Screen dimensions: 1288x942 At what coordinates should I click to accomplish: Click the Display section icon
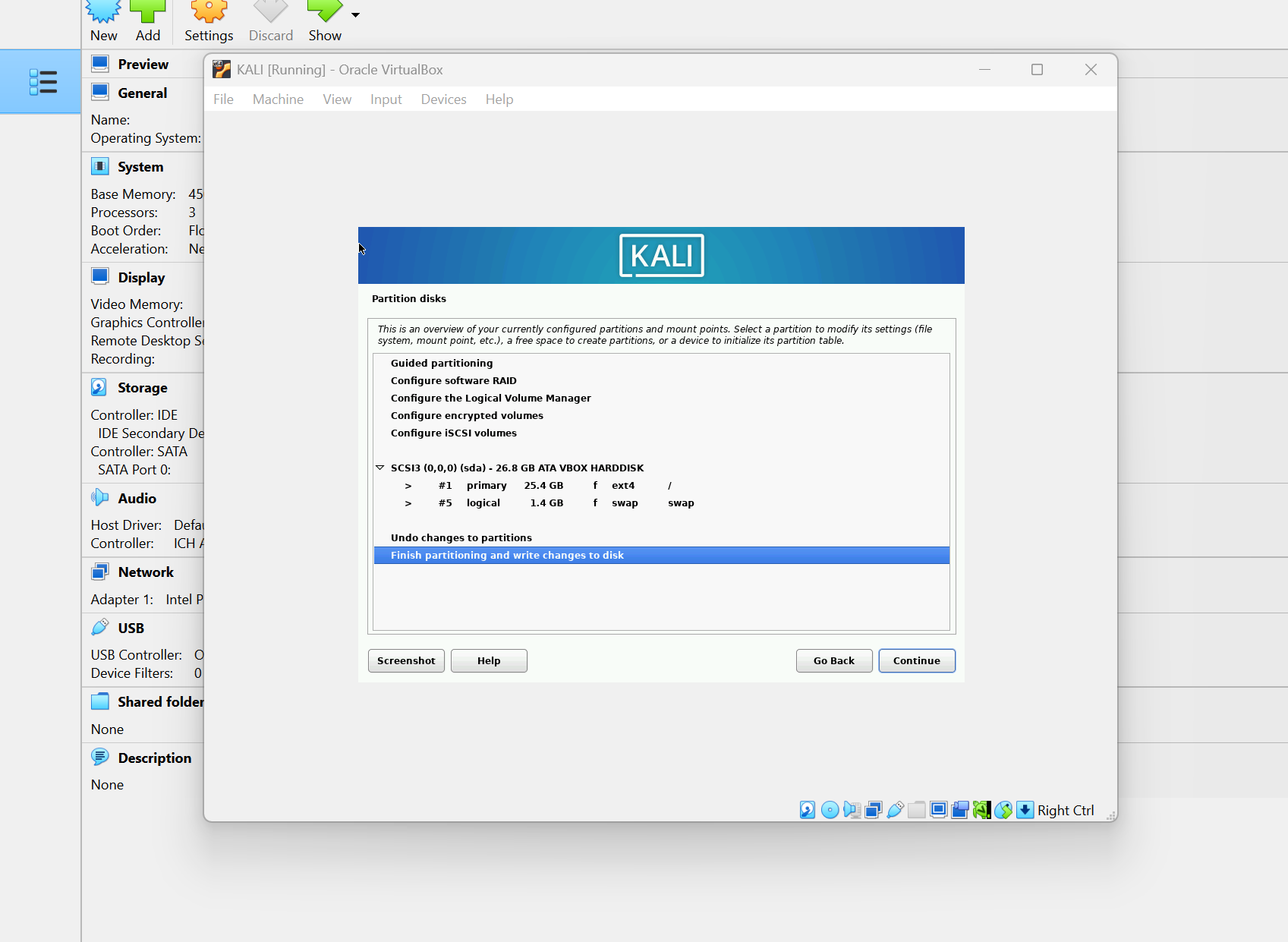pyautogui.click(x=100, y=276)
